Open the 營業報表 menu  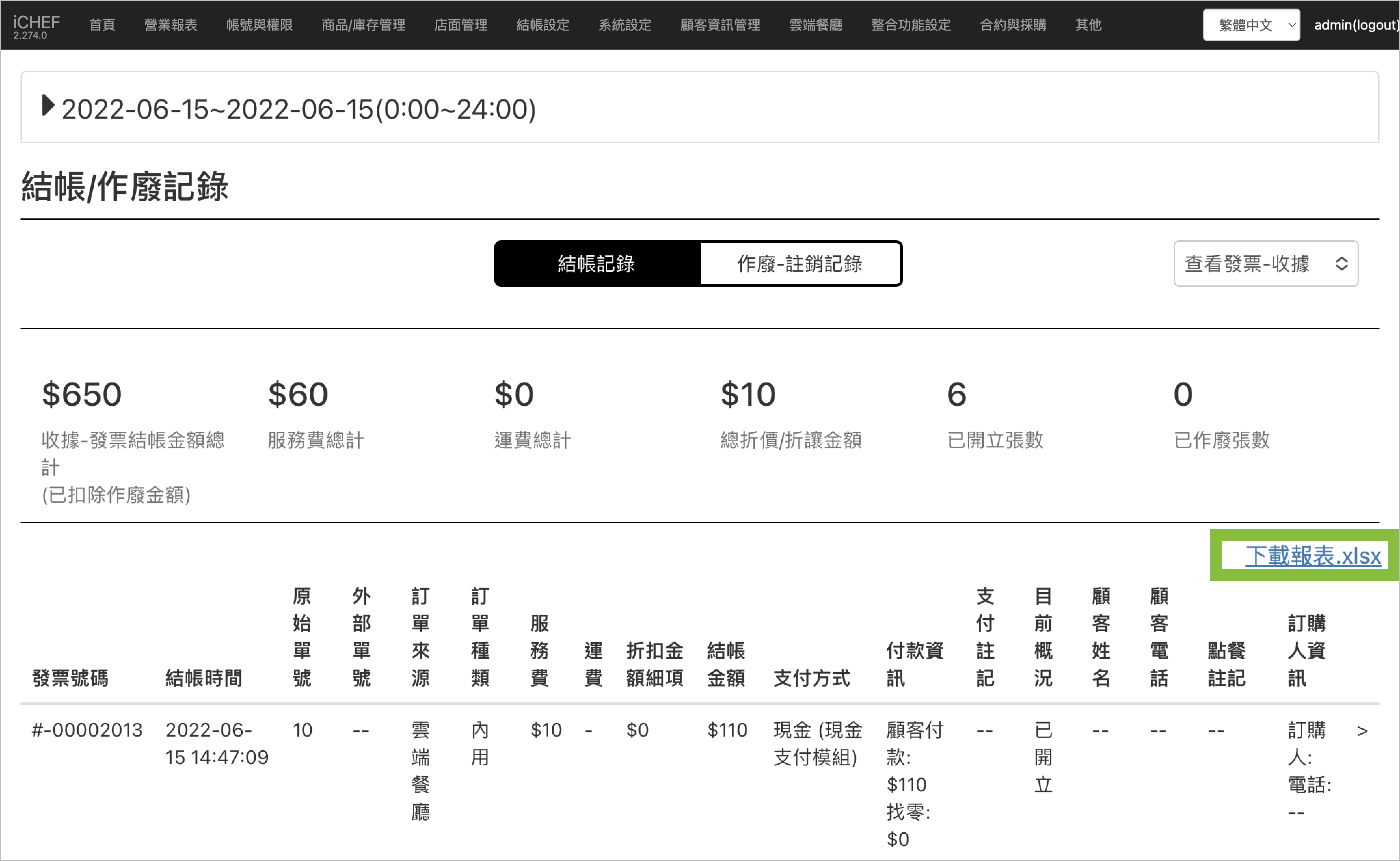(171, 25)
